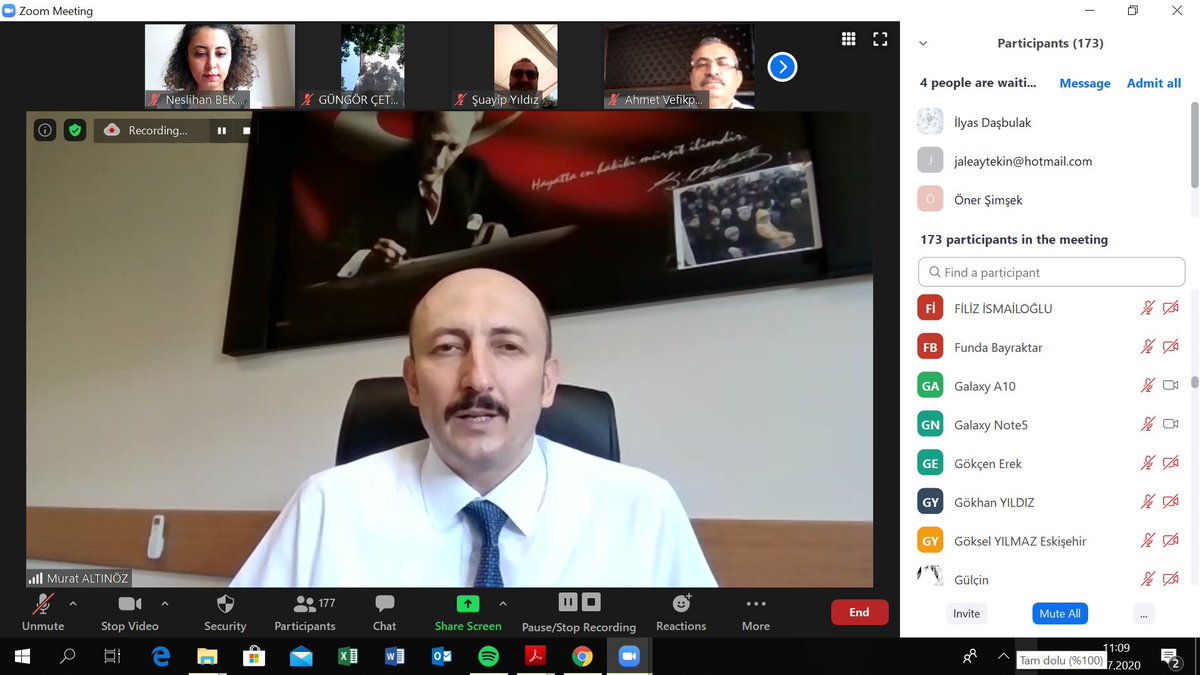Show next video thumbnails with blue arrow
The height and width of the screenshot is (675, 1200).
pos(782,67)
